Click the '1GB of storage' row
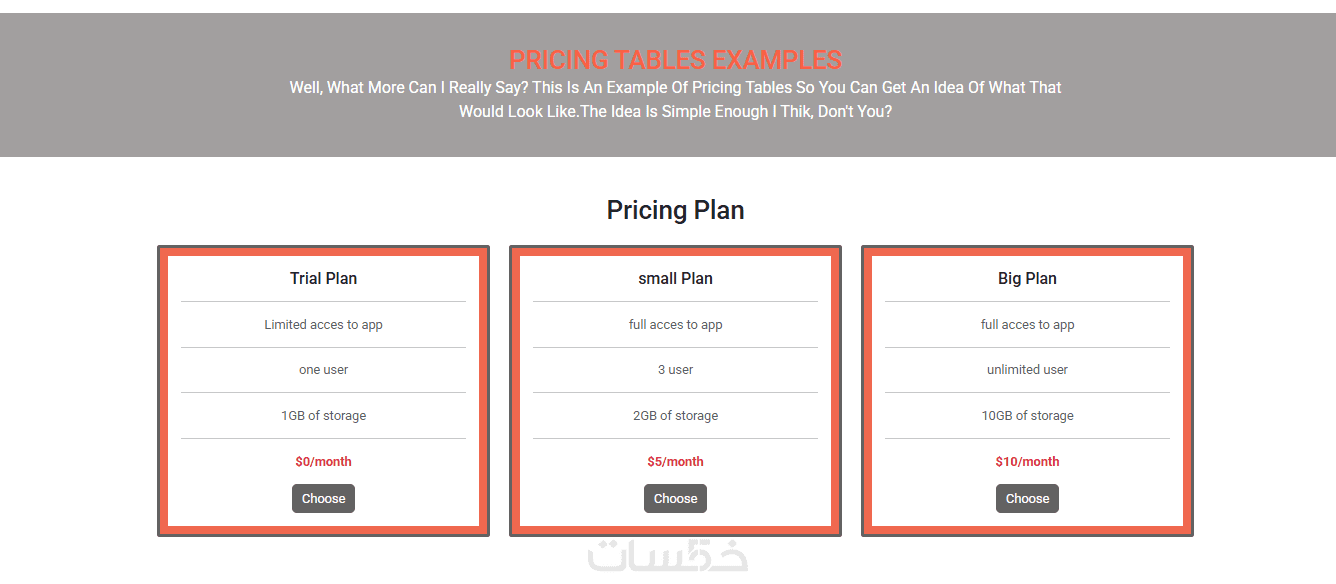This screenshot has height=584, width=1336. tap(323, 415)
